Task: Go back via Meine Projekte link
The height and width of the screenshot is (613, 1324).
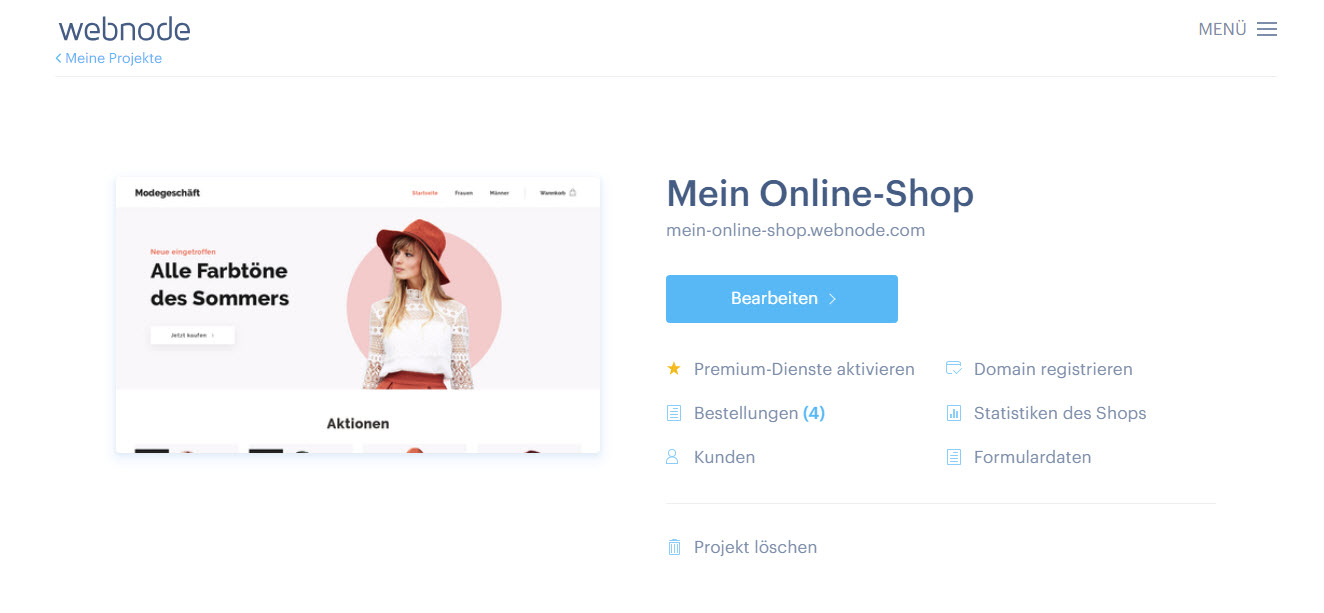Action: point(109,59)
